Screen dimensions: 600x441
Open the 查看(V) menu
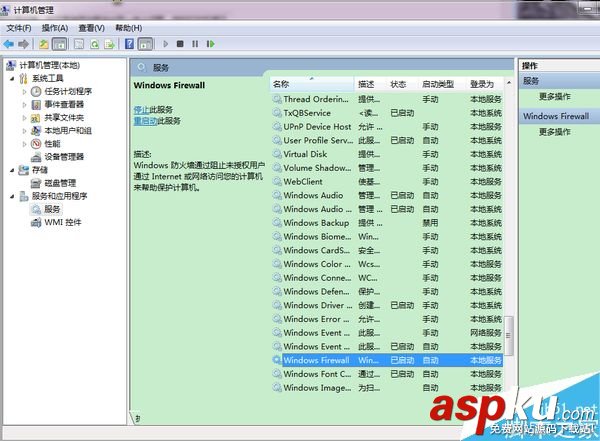pos(91,28)
